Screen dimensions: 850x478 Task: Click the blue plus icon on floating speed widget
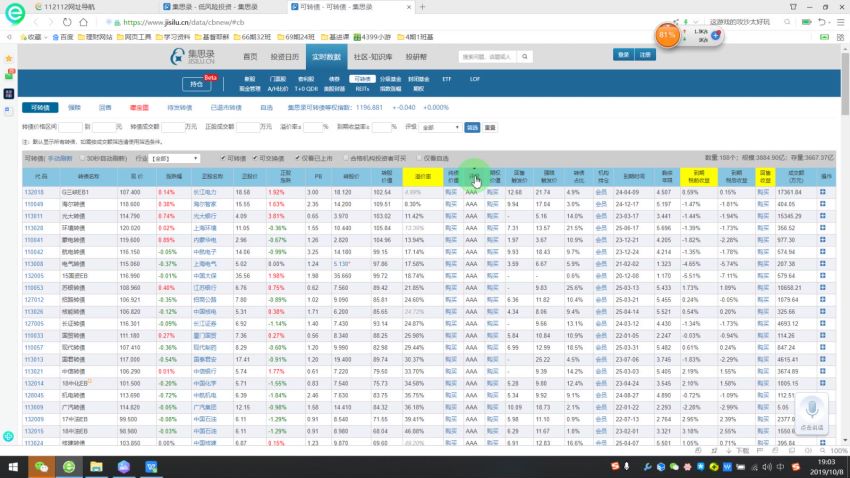716,35
